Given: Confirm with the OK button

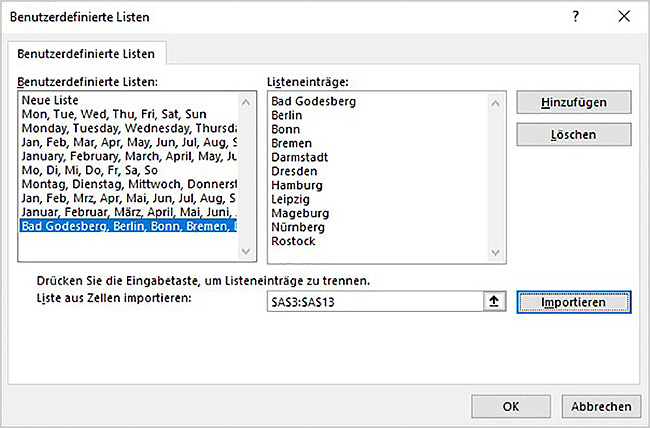Looking at the screenshot, I should coord(511,406).
